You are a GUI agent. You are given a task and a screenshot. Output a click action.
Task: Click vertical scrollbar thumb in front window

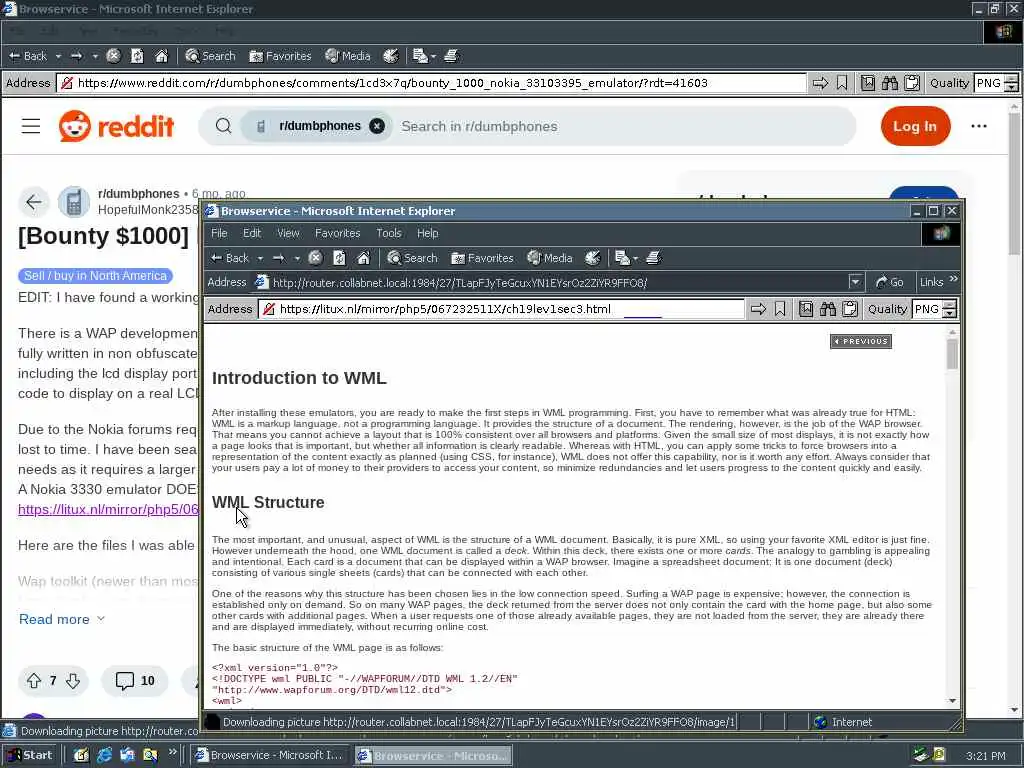point(952,354)
